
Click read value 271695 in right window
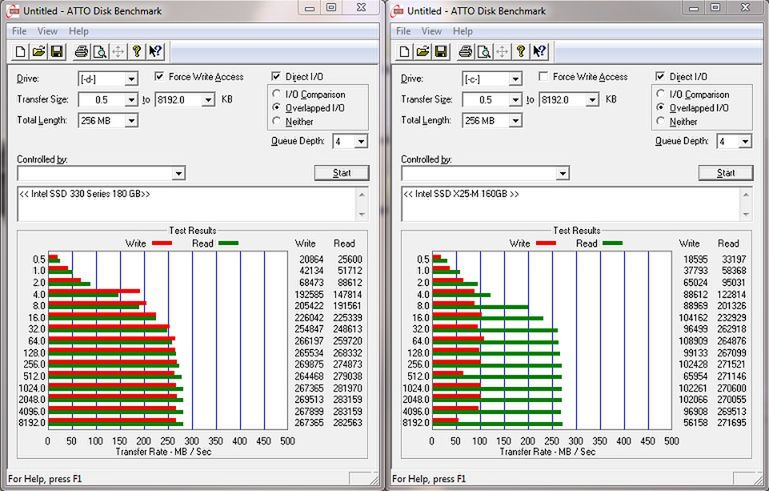[732, 422]
